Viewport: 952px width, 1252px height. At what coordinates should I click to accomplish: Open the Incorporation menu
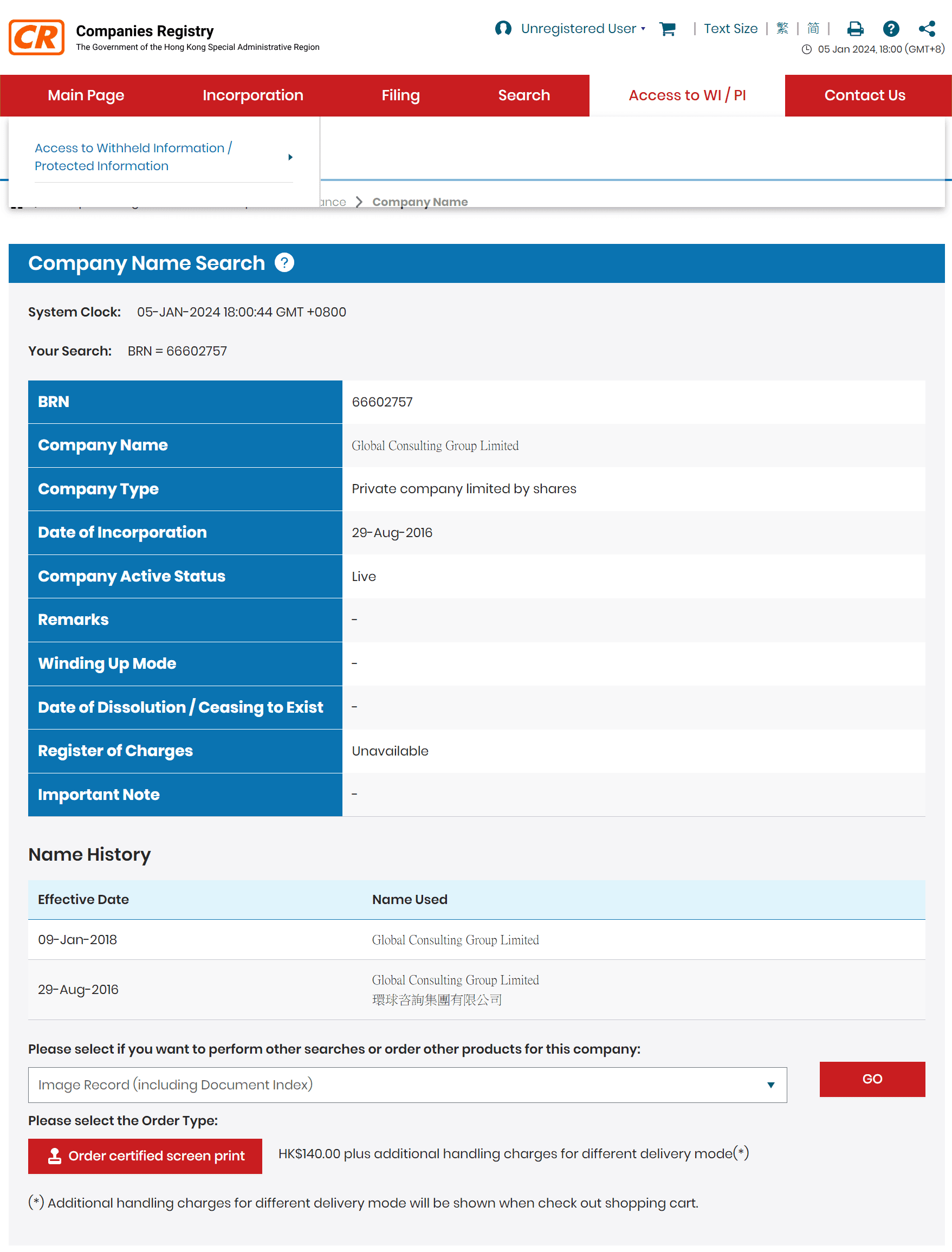(x=252, y=95)
